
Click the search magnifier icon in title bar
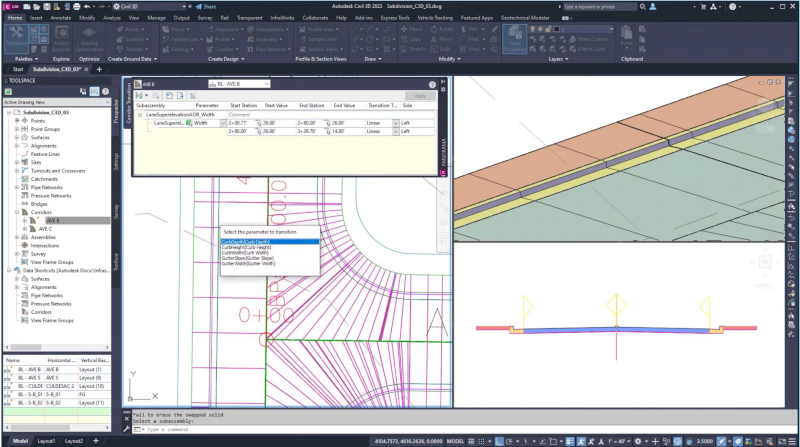pos(643,7)
